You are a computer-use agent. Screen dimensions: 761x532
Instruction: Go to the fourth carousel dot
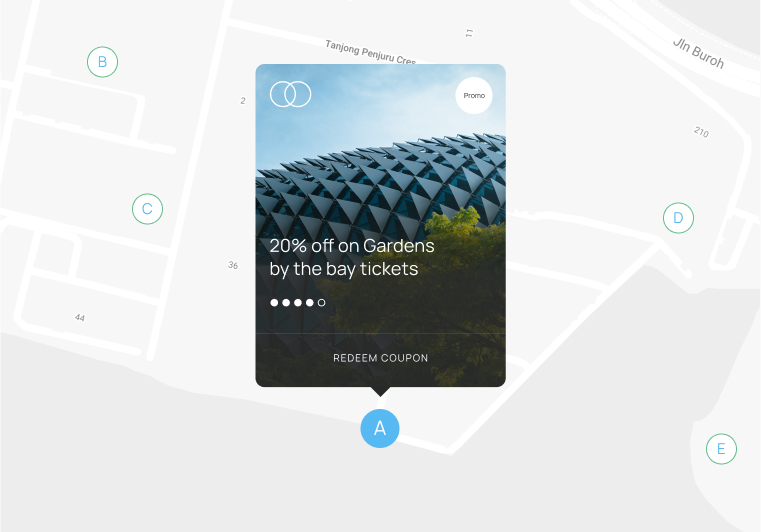pyautogui.click(x=310, y=302)
